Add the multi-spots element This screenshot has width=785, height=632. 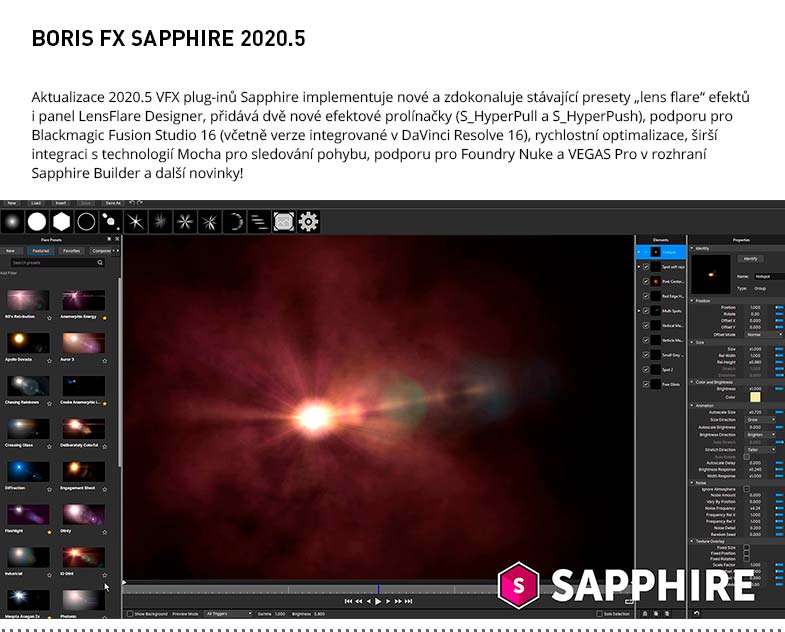click(111, 222)
